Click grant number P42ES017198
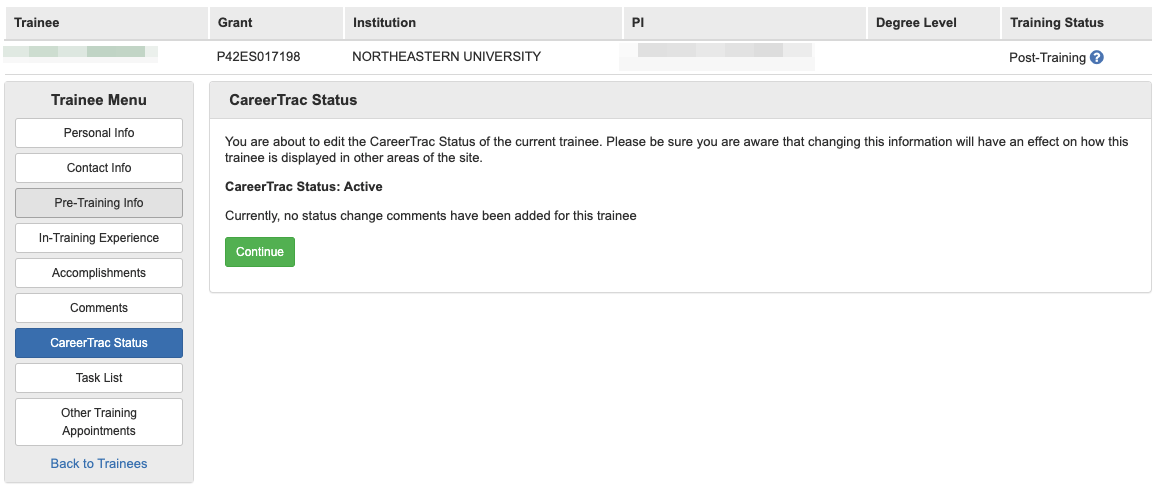 pos(258,57)
